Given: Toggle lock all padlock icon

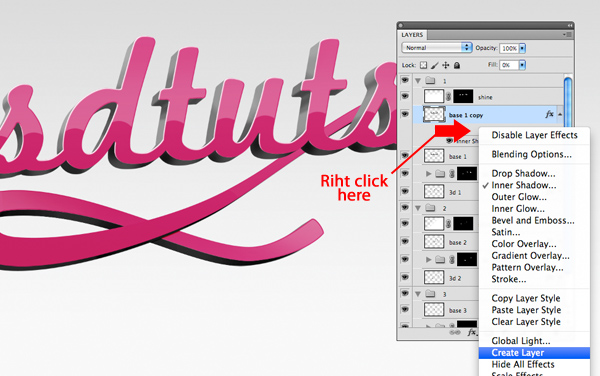Looking at the screenshot, I should pyautogui.click(x=457, y=65).
